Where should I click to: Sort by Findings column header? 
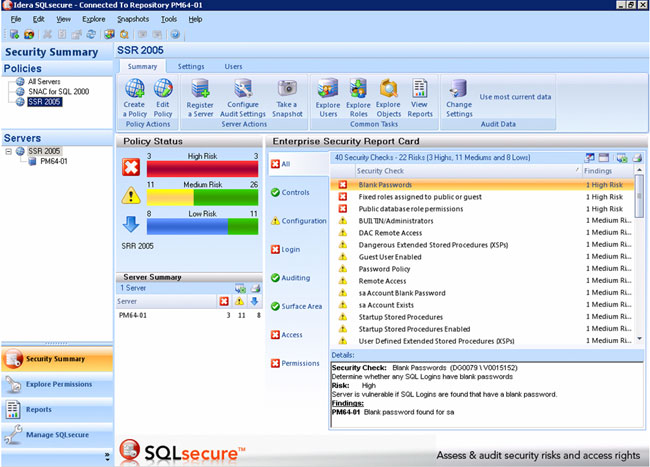[x=607, y=171]
